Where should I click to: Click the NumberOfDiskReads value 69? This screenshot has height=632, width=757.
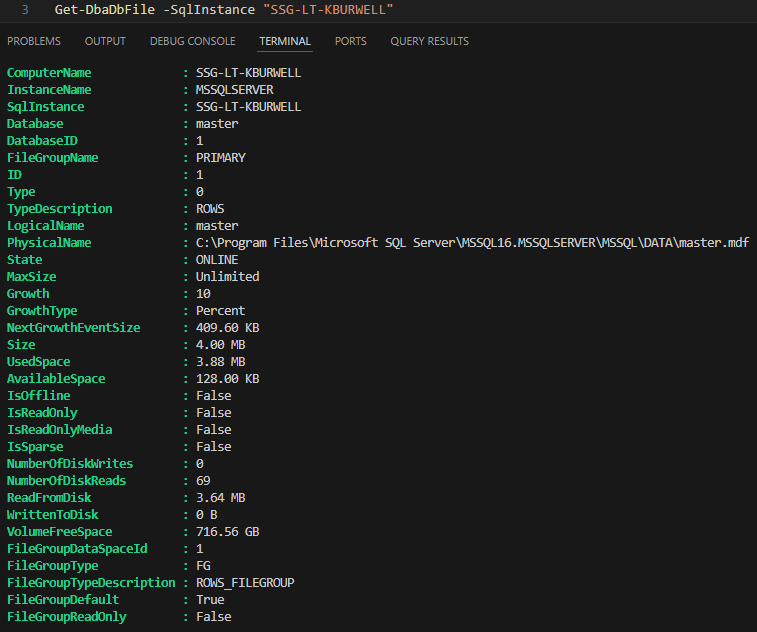click(203, 481)
